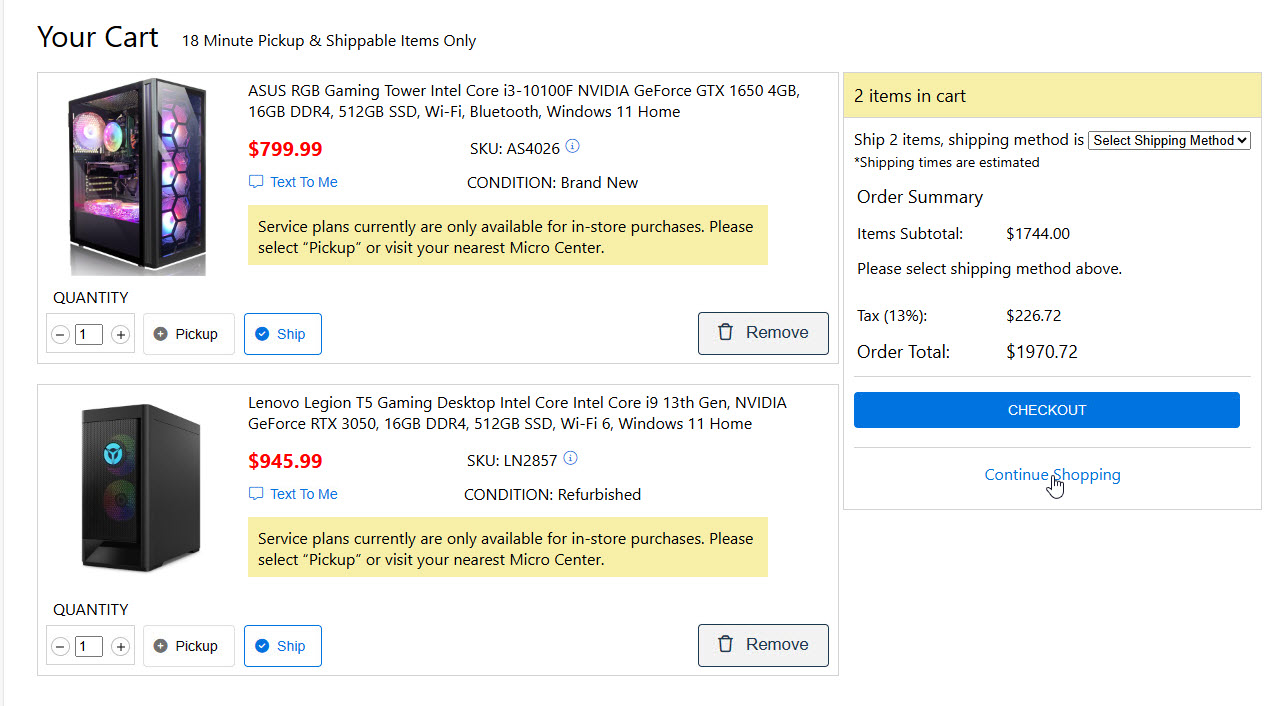This screenshot has height=706, width=1287.
Task: Decrease quantity of the Lenovo Legion T5
Action: tap(60, 647)
